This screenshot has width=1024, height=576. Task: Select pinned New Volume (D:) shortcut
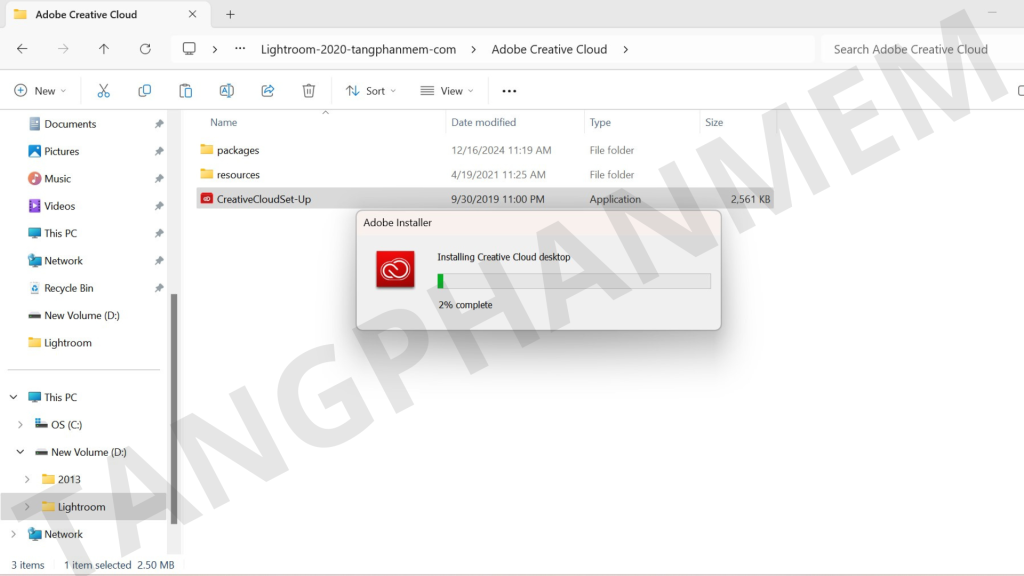[82, 315]
